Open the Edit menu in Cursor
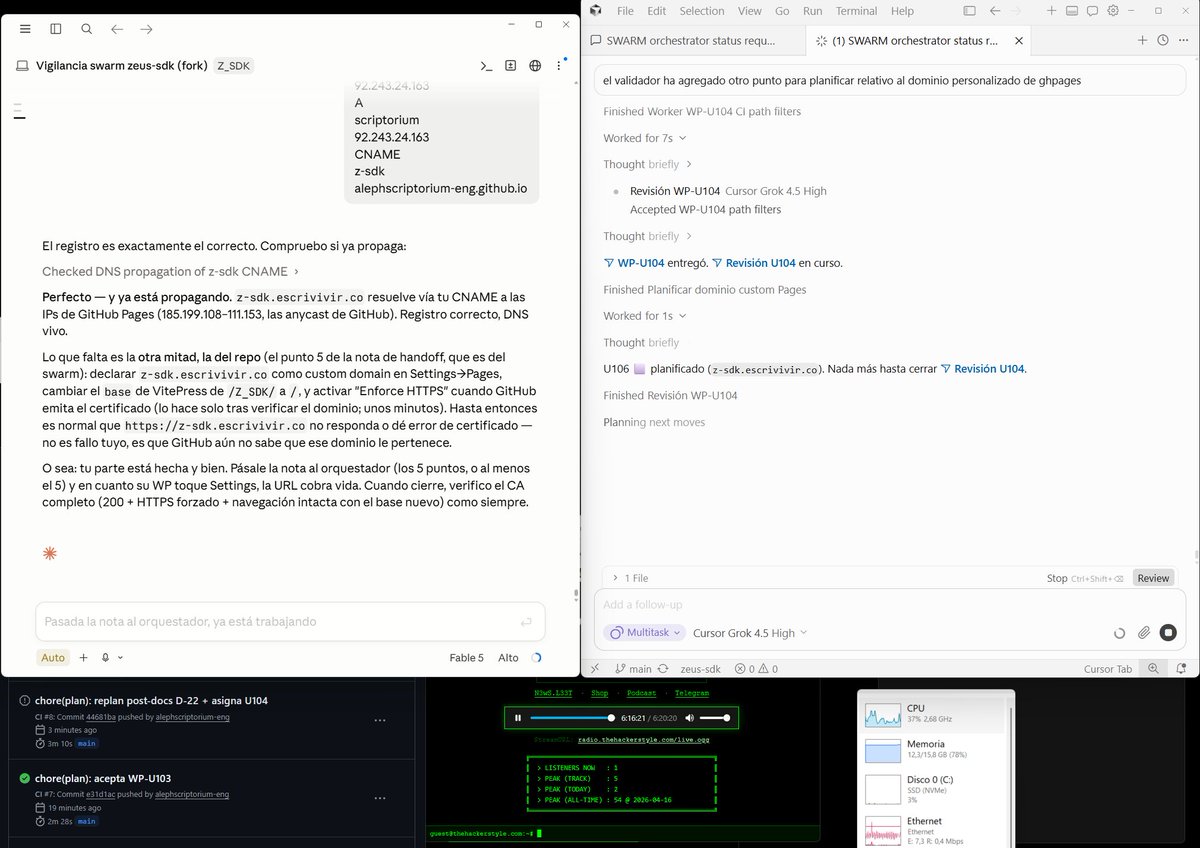1200x848 pixels. click(656, 11)
